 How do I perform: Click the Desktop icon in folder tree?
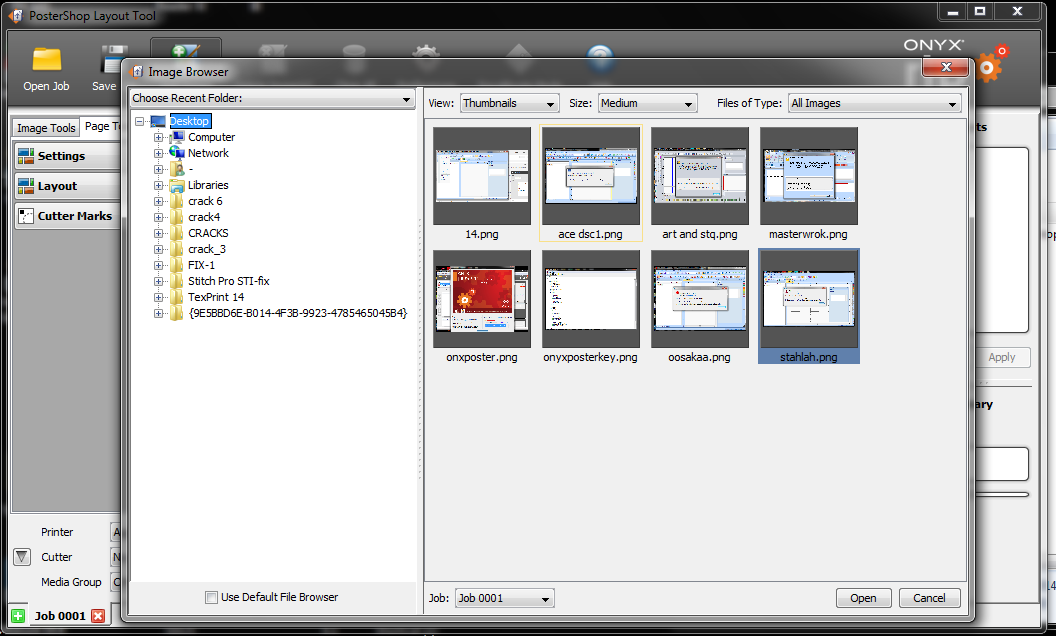pyautogui.click(x=158, y=121)
